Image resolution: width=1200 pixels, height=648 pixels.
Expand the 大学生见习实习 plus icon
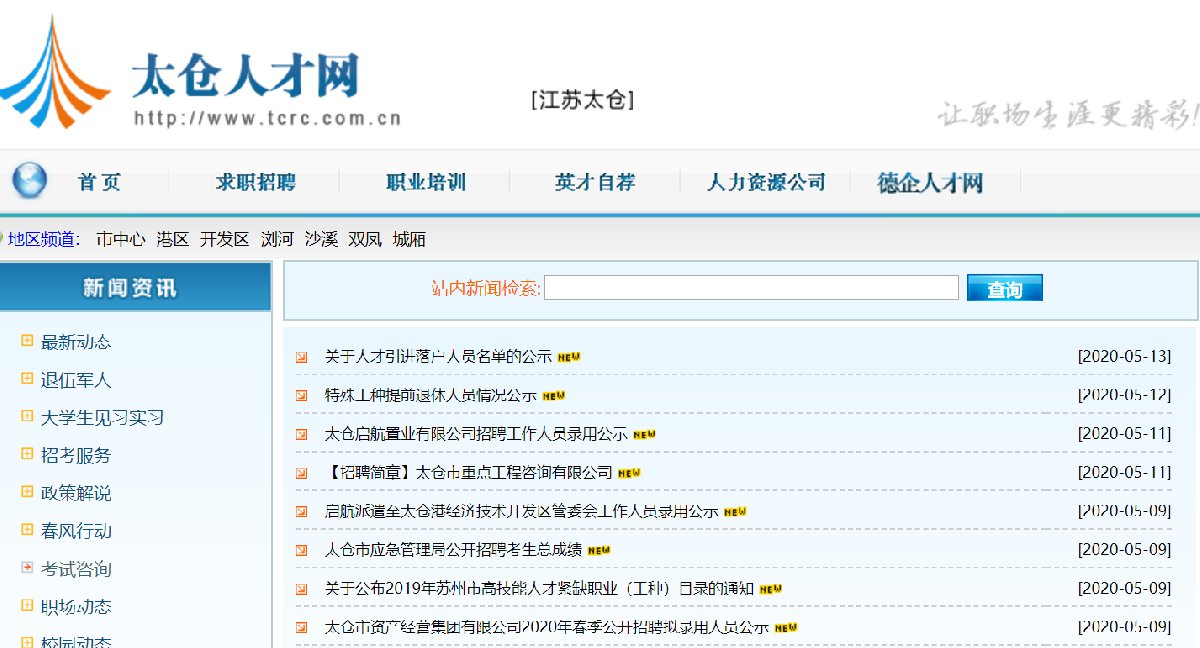(27, 417)
